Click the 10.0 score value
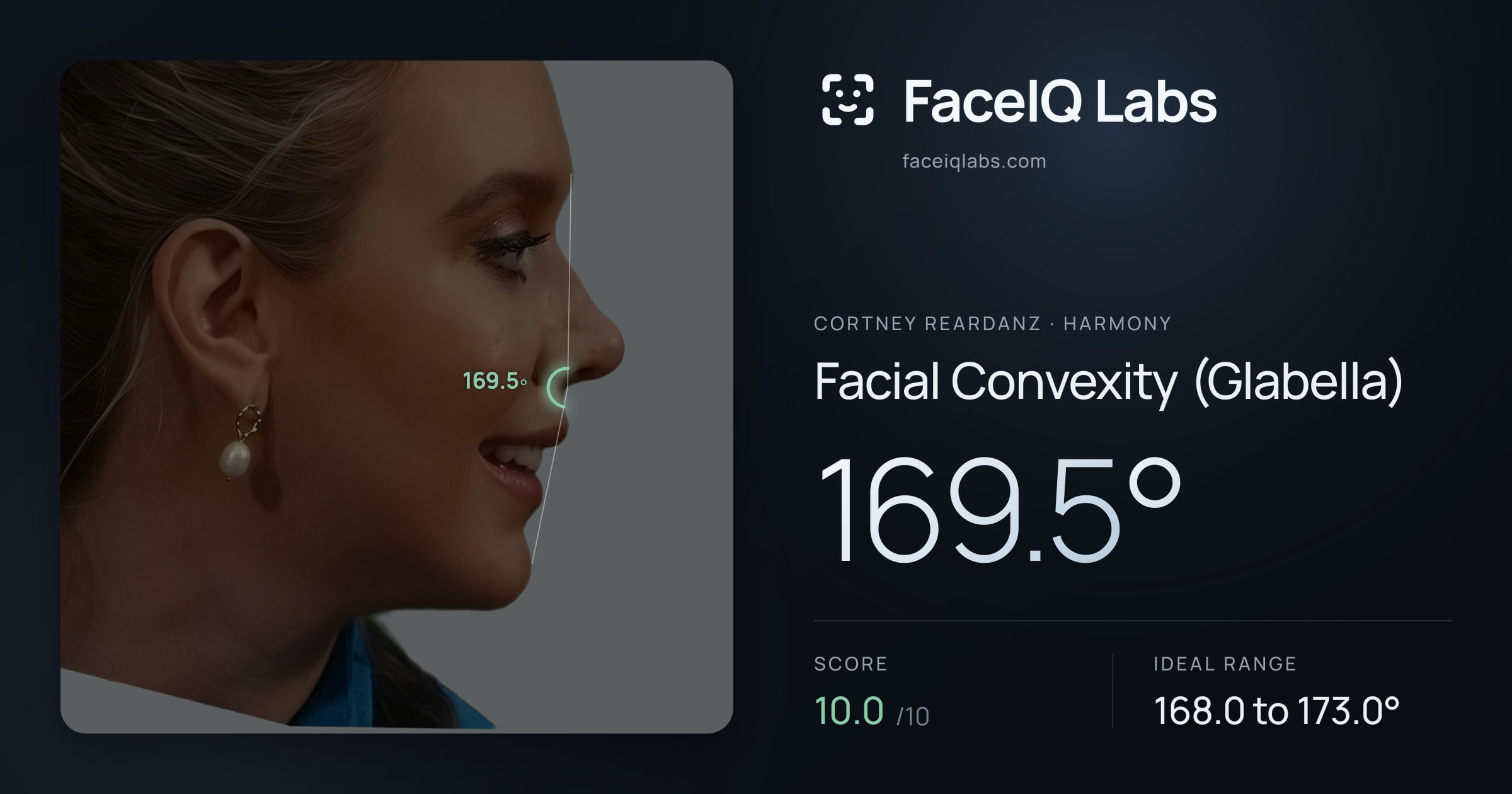The height and width of the screenshot is (794, 1512). point(849,711)
